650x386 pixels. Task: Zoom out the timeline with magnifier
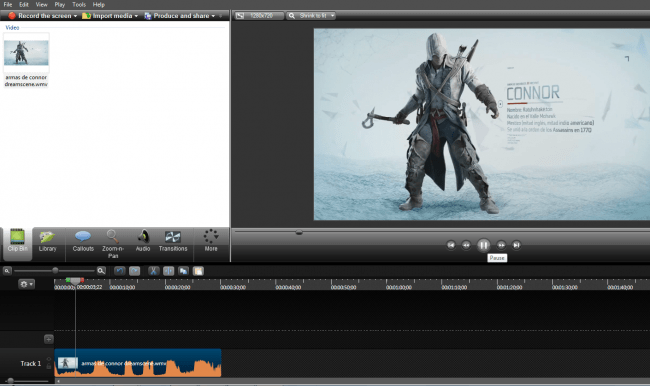[x=7, y=271]
